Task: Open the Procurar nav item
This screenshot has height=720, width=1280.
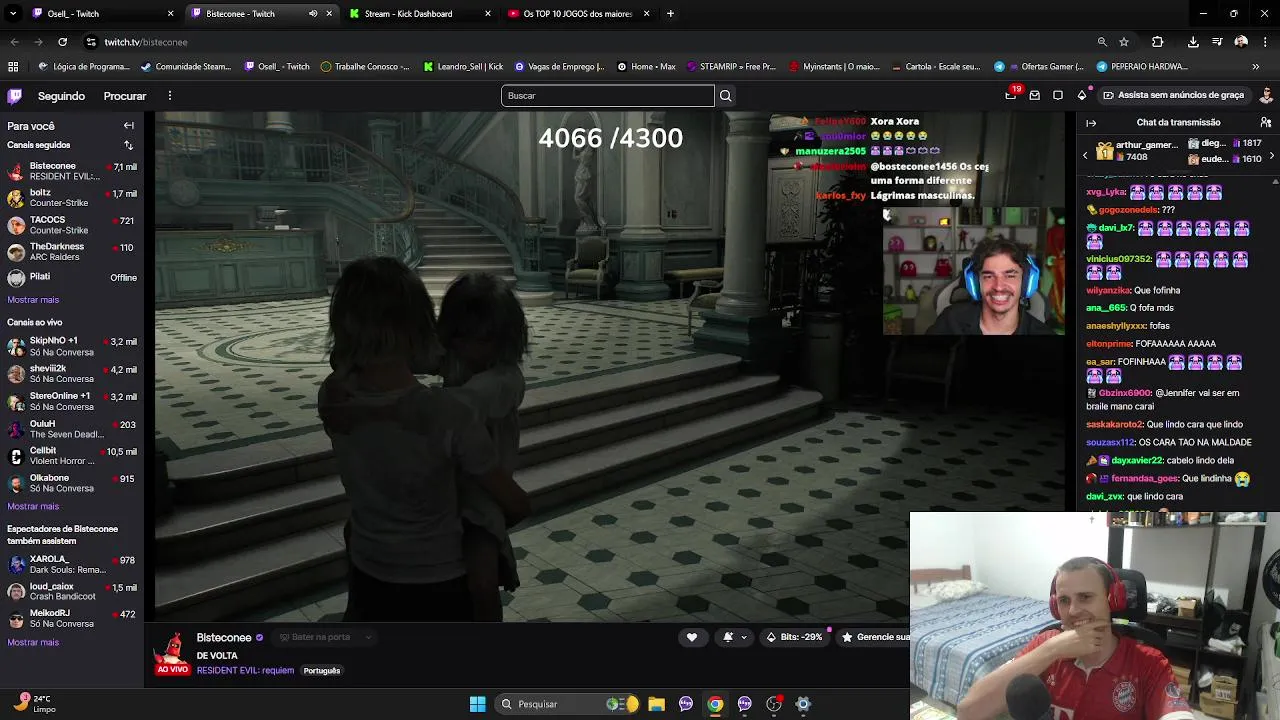Action: (125, 96)
